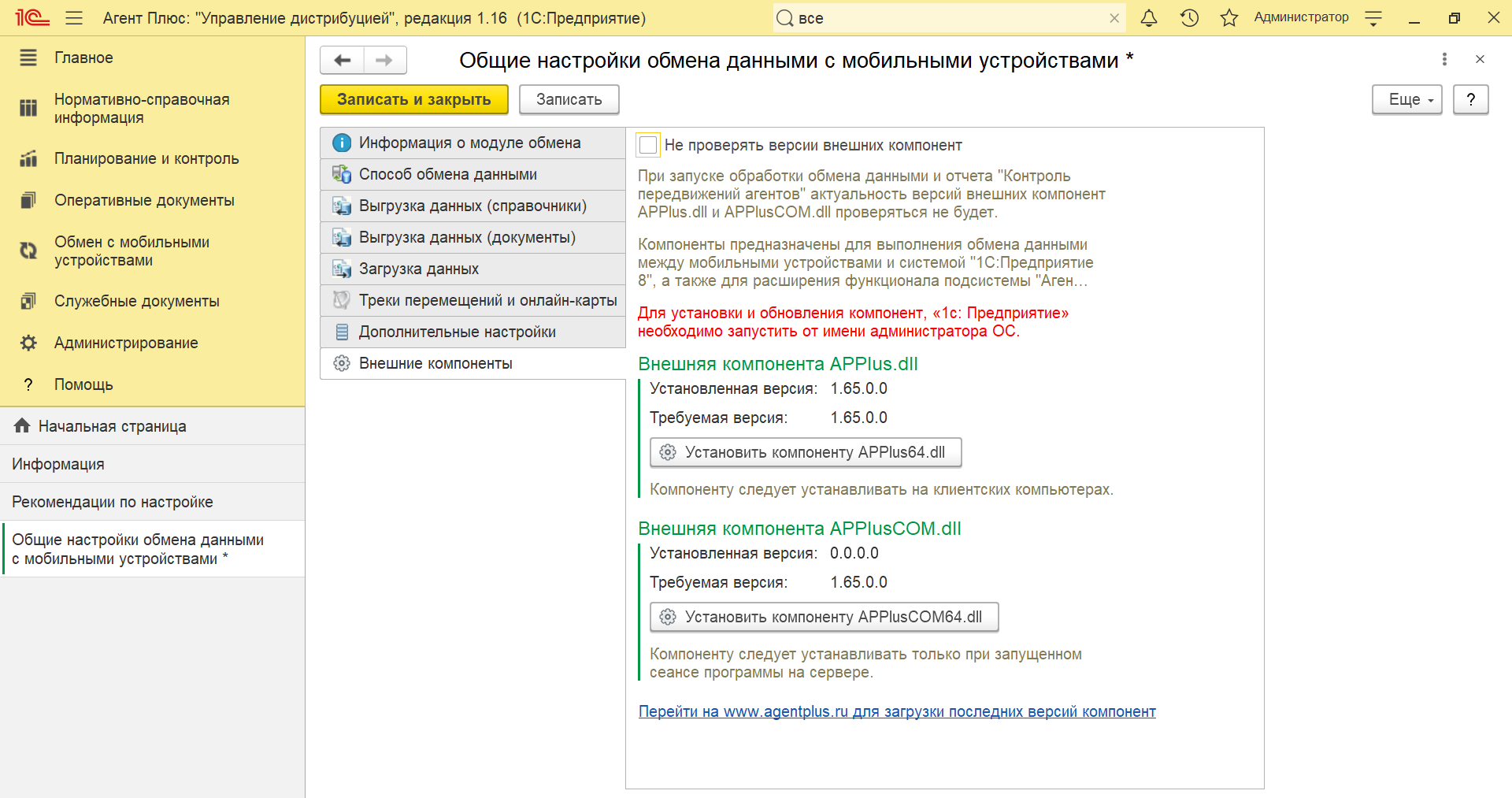Screen dimensions: 1512x798
Task: Select the Внешние компоненты page
Action: pos(472,363)
